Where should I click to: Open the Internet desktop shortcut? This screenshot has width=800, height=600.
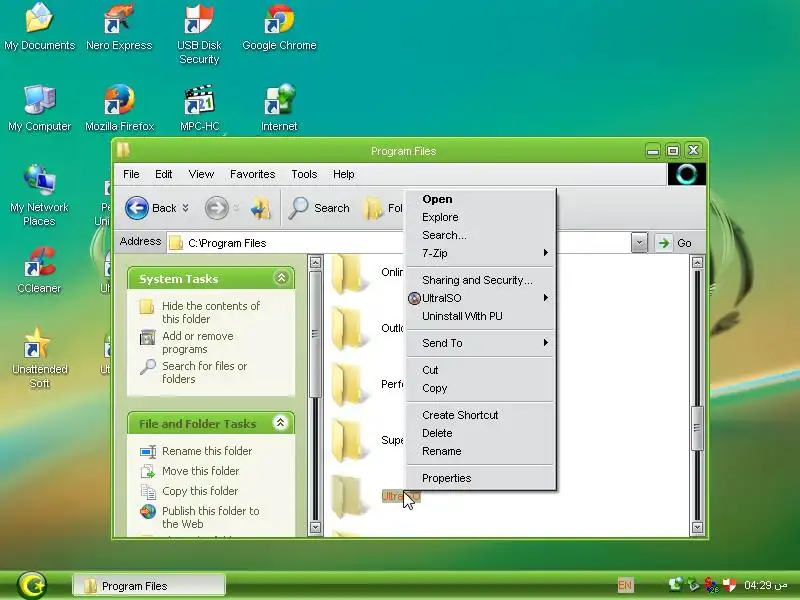[x=279, y=108]
